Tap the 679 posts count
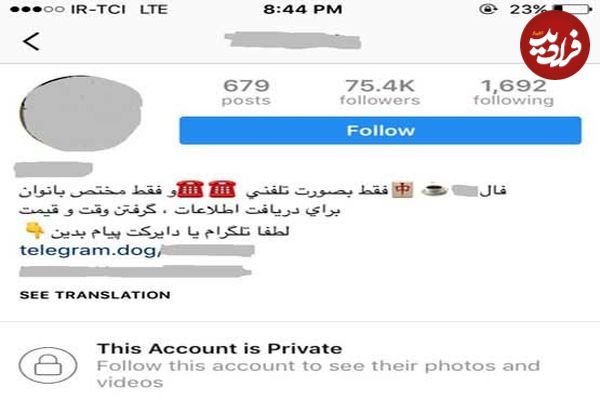Screen dimensions: 600x400 pyautogui.click(x=246, y=92)
